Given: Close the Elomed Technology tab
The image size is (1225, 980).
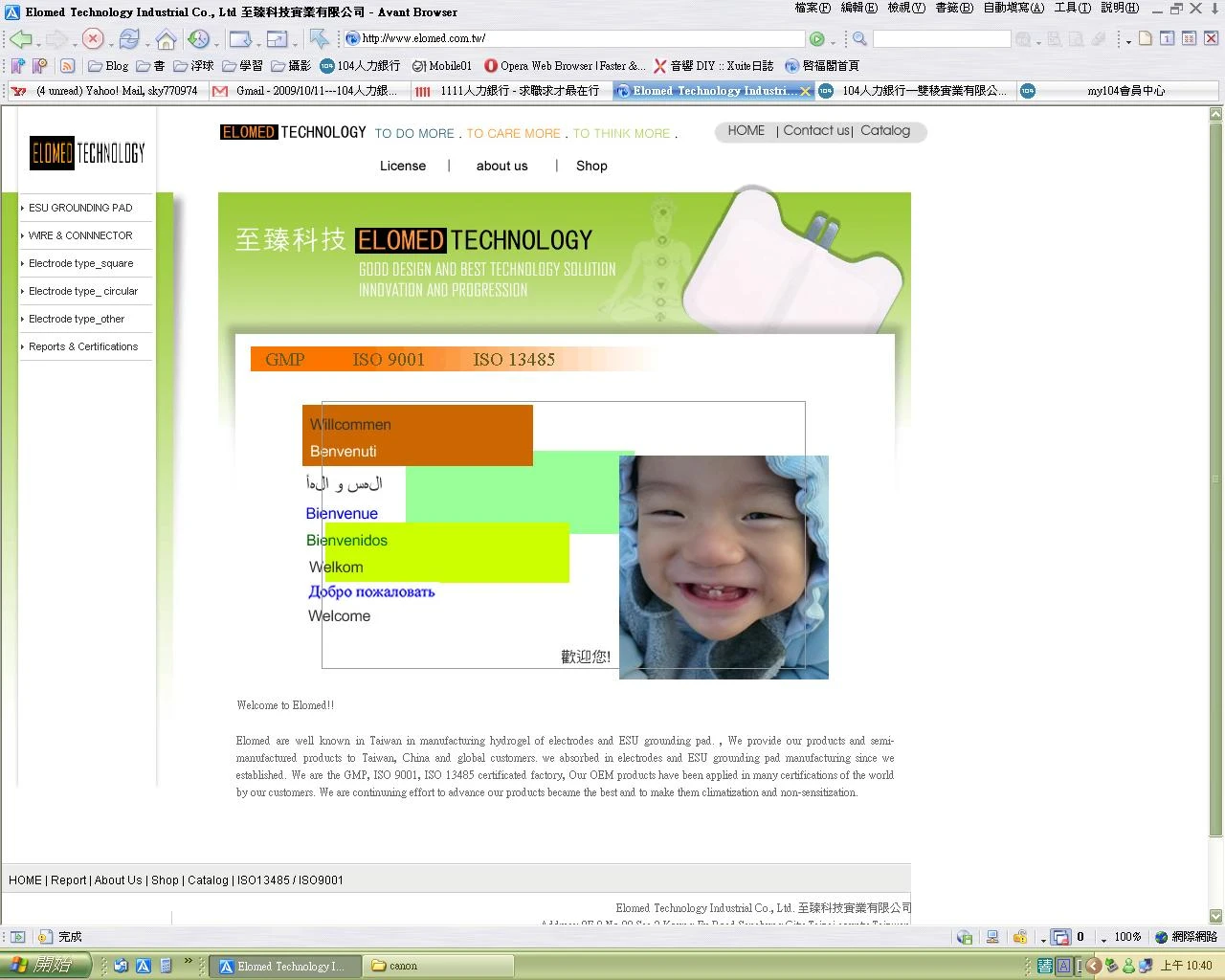Looking at the screenshot, I should tap(805, 91).
